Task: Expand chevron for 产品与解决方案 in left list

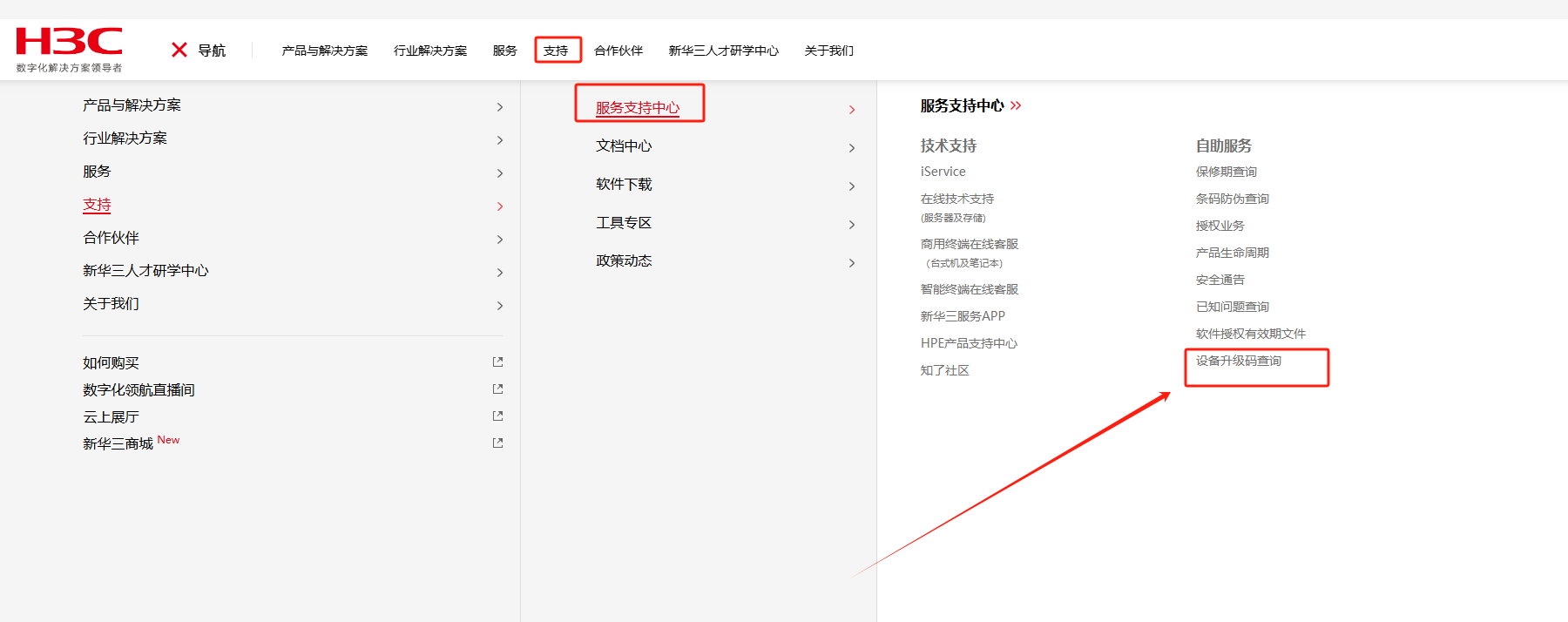Action: [x=500, y=107]
